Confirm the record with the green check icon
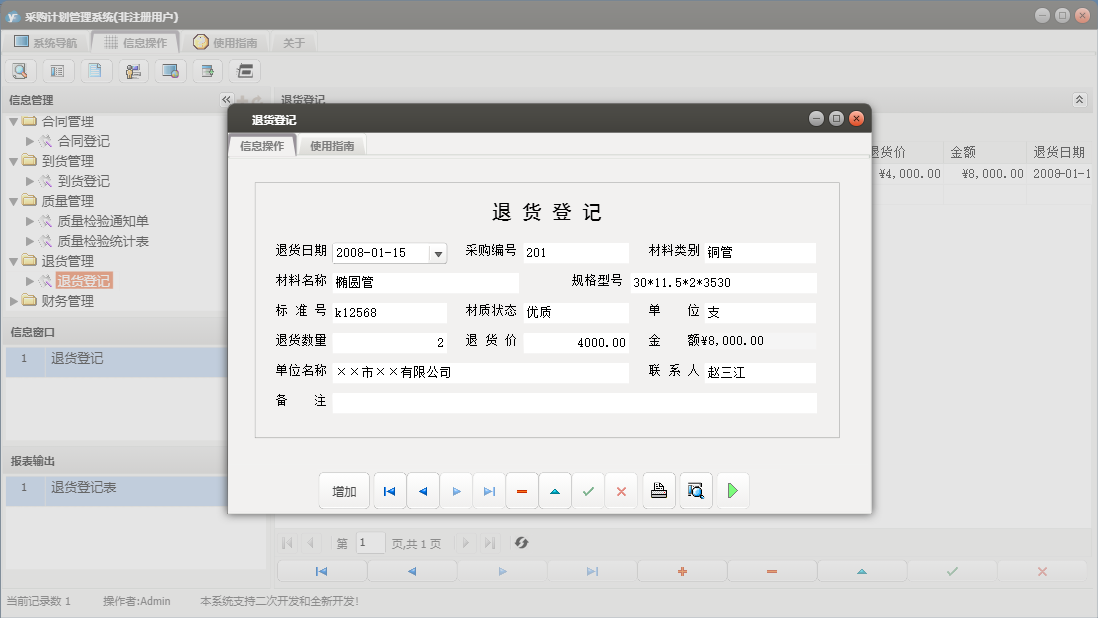1098x618 pixels. tap(588, 490)
